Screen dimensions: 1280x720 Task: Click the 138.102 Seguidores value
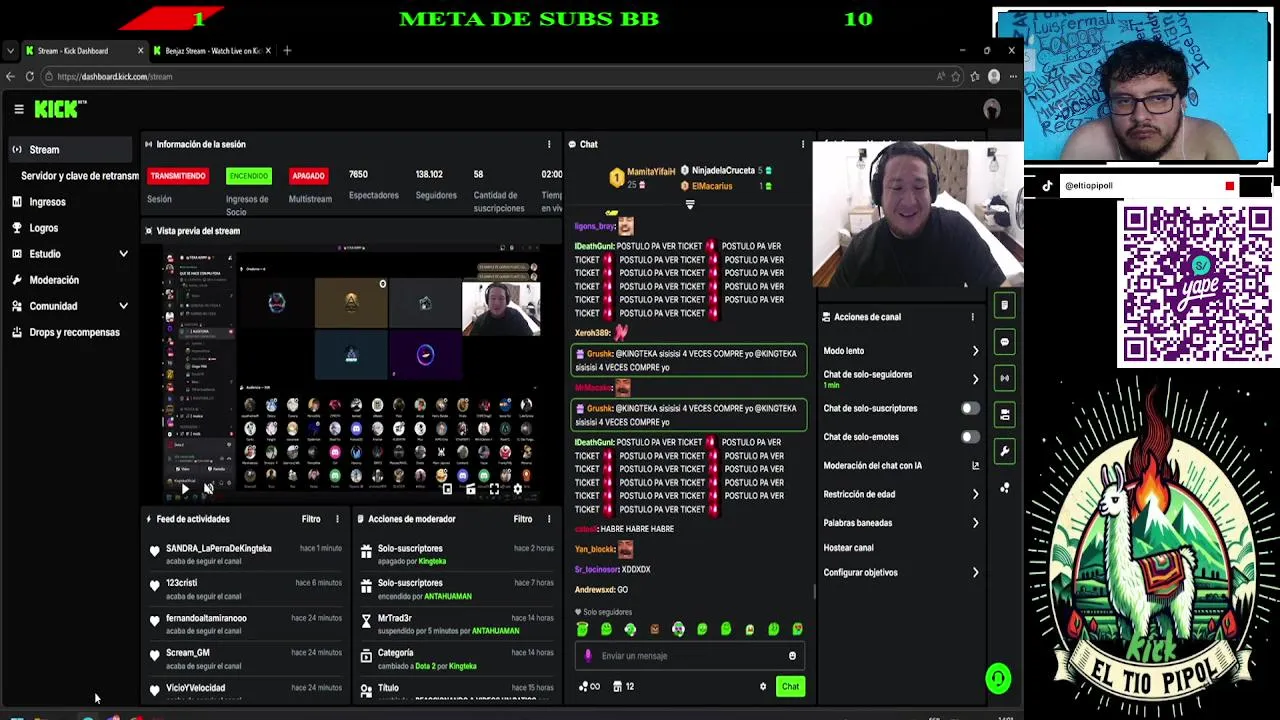tap(429, 175)
